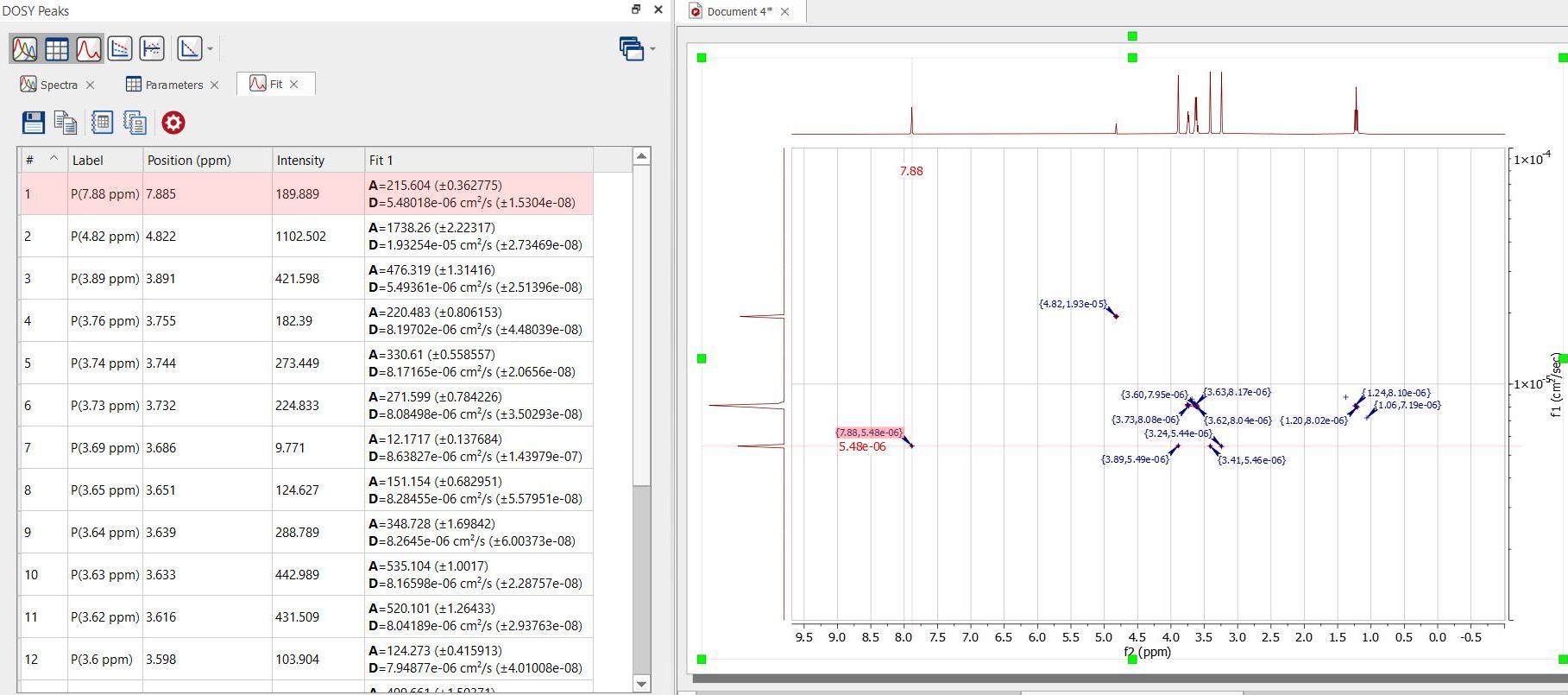Select the Fit tab
Image resolution: width=1568 pixels, height=695 pixels.
[x=276, y=84]
